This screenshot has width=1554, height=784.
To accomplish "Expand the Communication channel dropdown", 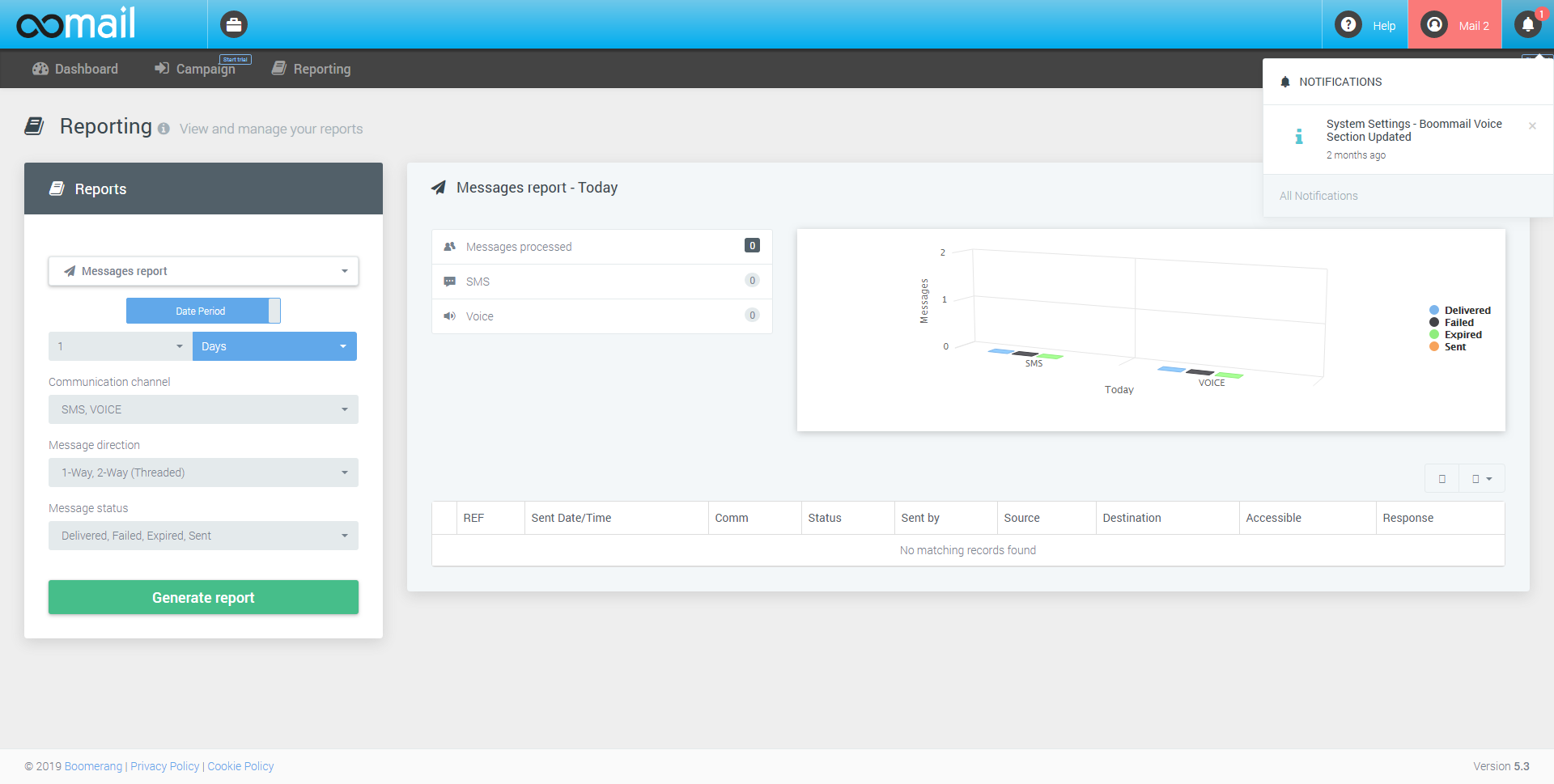I will [x=203, y=409].
